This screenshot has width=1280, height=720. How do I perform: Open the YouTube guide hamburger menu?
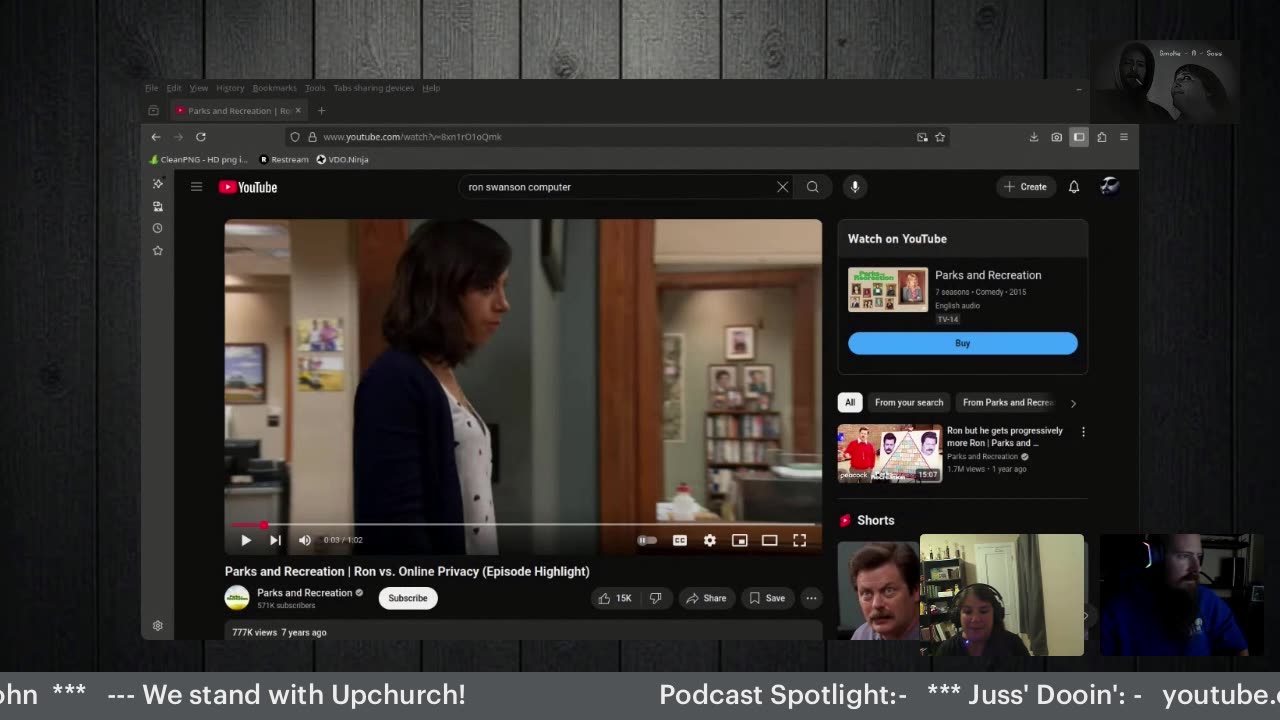(197, 187)
